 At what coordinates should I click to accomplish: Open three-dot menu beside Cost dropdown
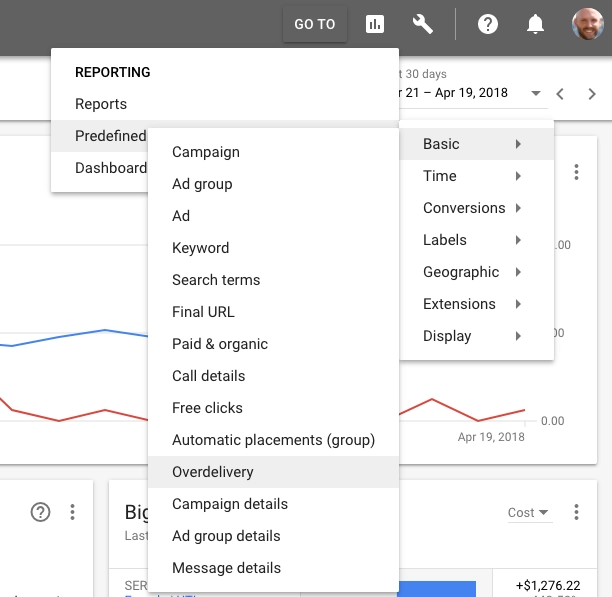576,512
